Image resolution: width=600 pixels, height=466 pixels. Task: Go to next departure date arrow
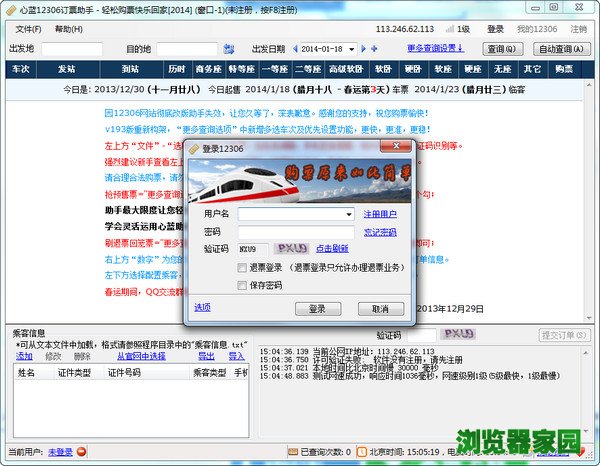point(364,49)
